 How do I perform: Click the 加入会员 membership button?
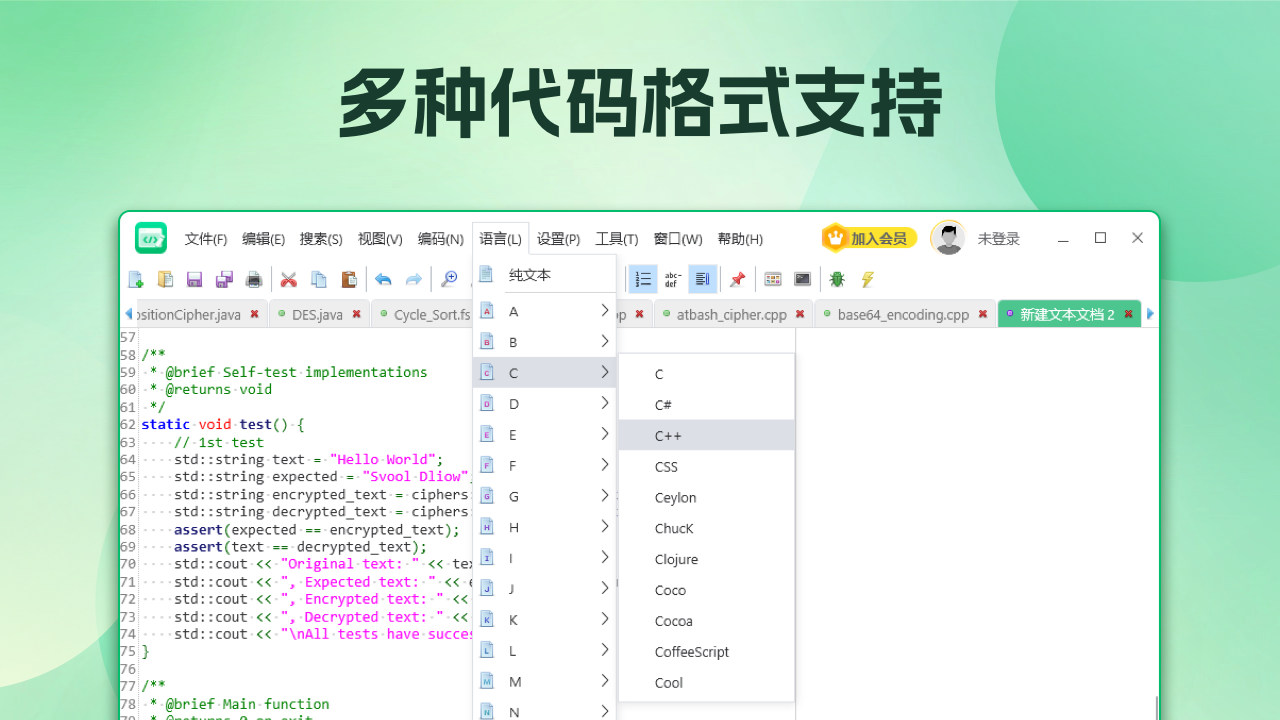point(869,238)
